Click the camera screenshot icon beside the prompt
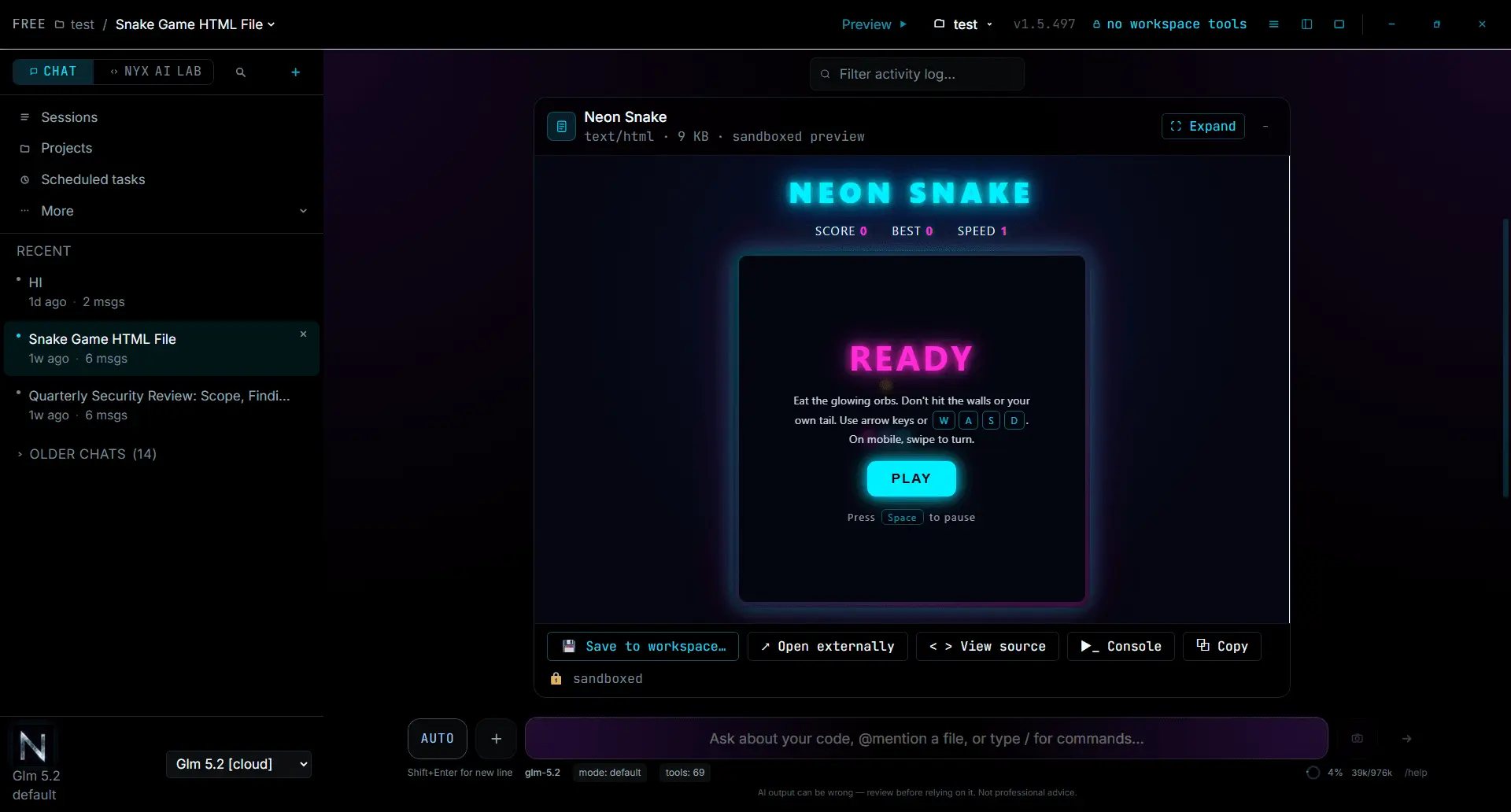 pyautogui.click(x=1358, y=738)
